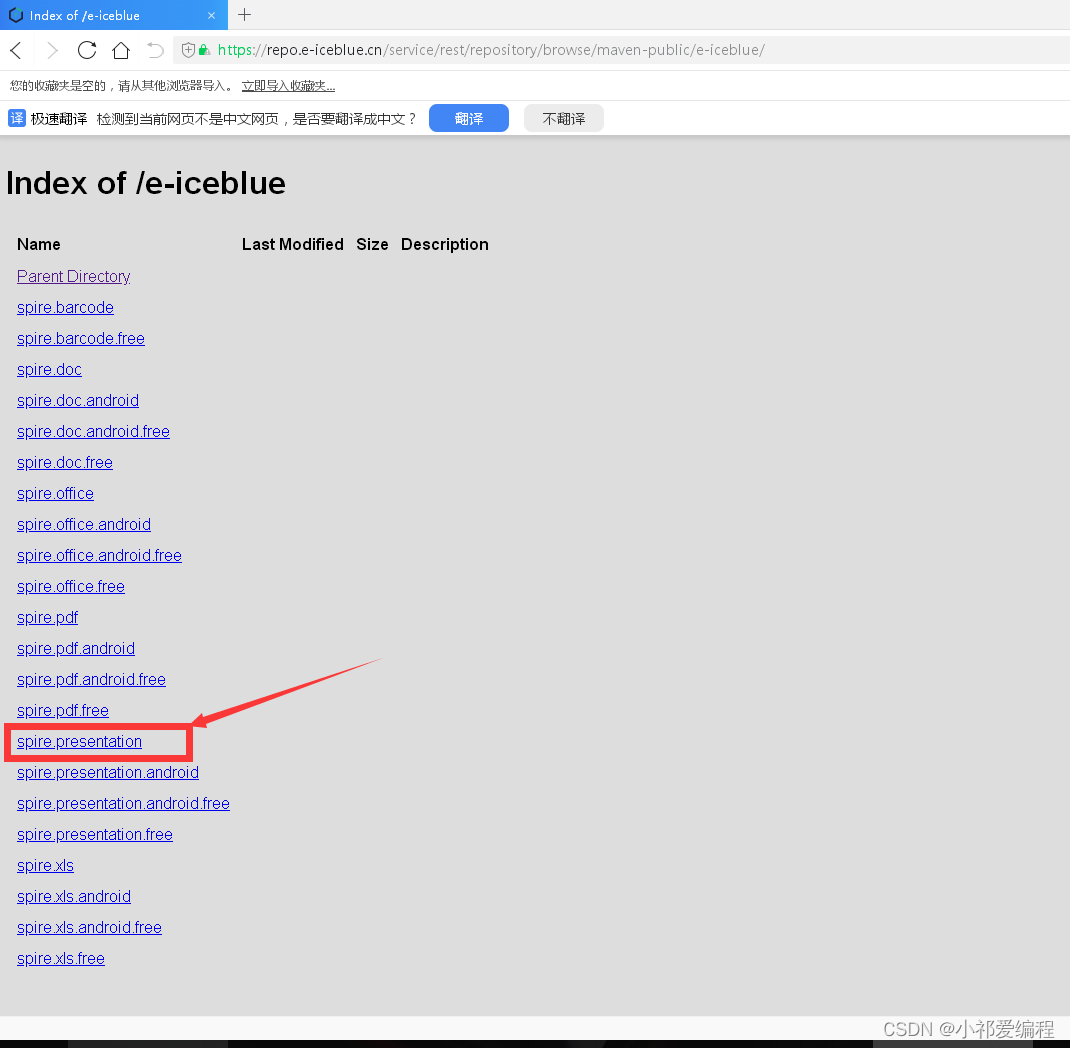Select the Index of /e-iceblue tab

click(x=114, y=15)
